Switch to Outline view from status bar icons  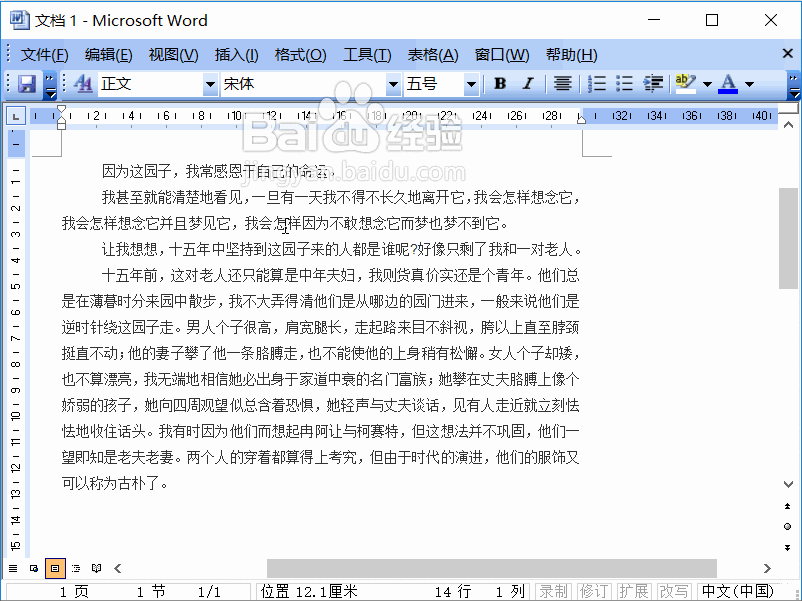(x=75, y=567)
